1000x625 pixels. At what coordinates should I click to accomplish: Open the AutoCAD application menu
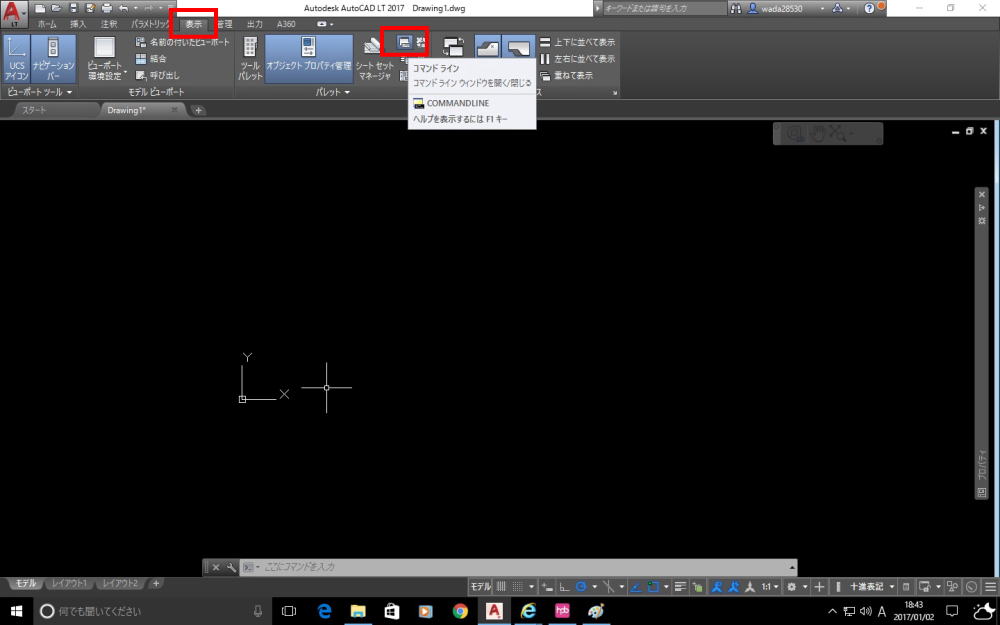click(13, 14)
